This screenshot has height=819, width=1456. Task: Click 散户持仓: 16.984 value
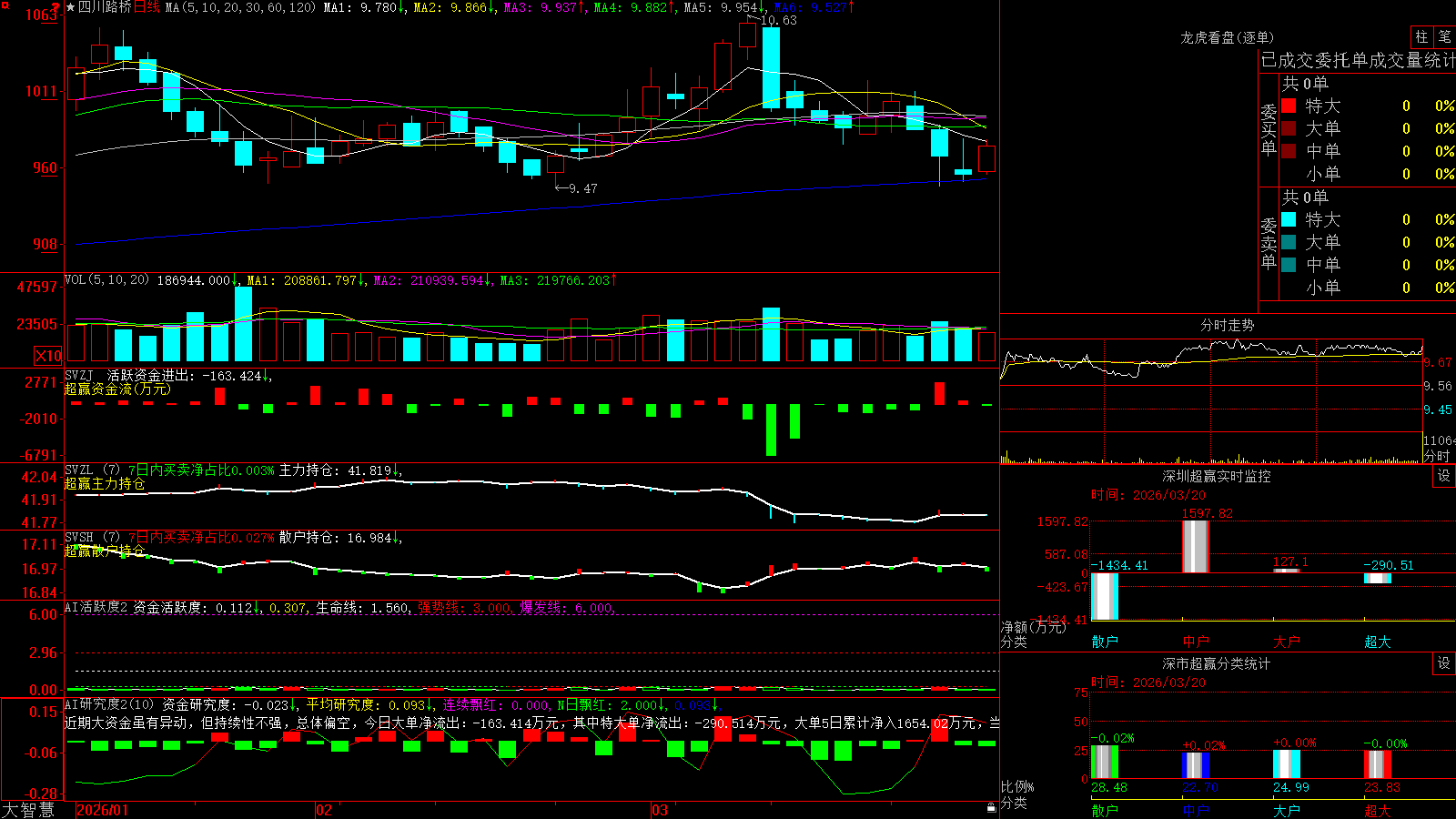(340, 538)
